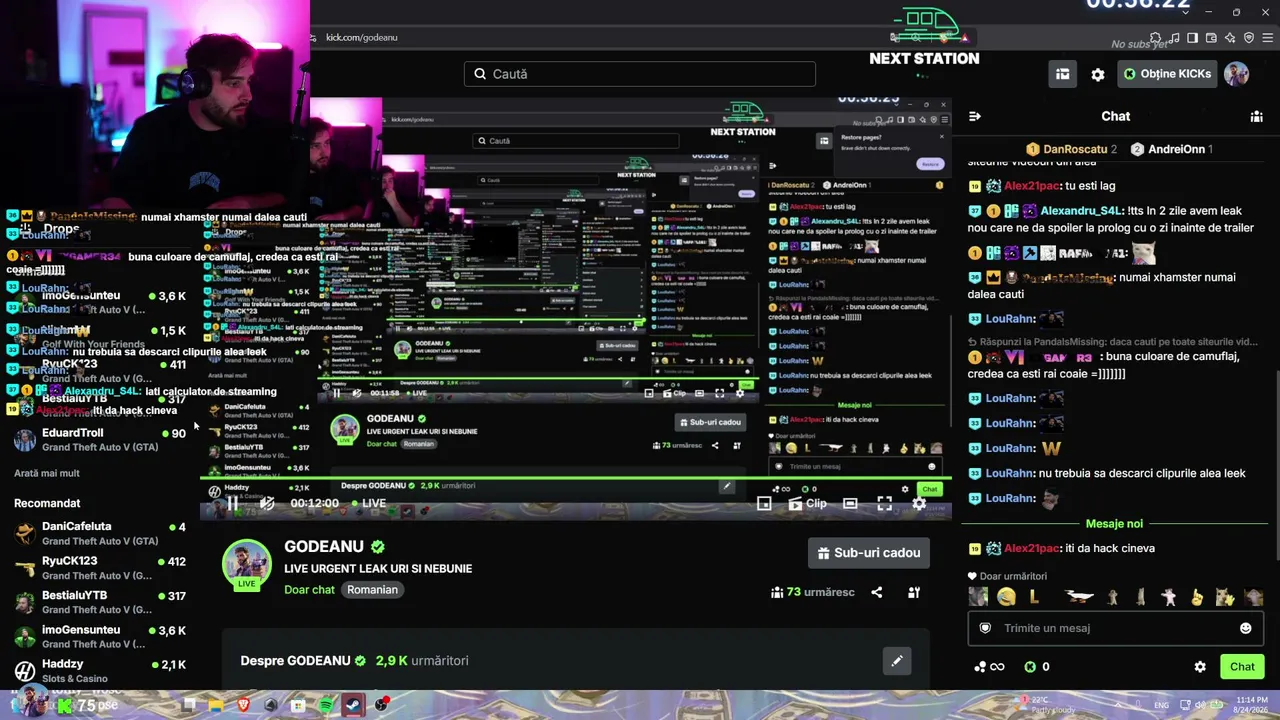Insert the pointing-up hand emote

point(1196,597)
